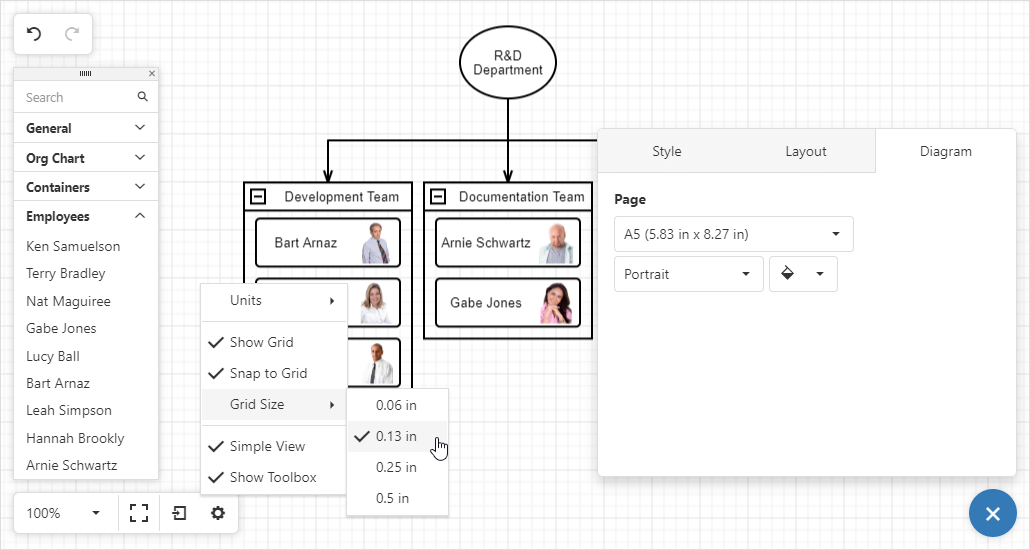Click Ken Samuelson in Employees list
Screen dimensions: 1030x550
coord(73,246)
